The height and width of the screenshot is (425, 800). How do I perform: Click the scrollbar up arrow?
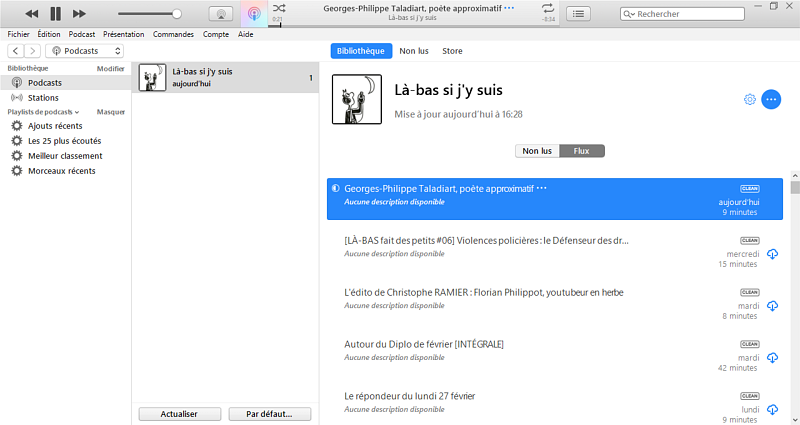tap(795, 176)
